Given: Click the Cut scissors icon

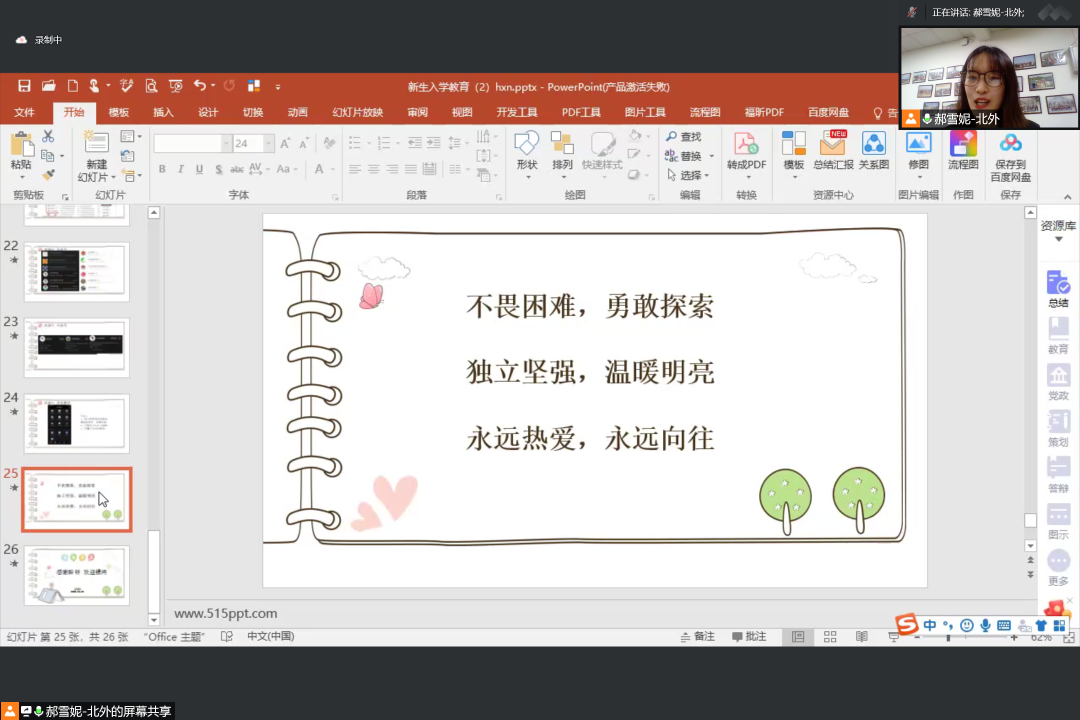Looking at the screenshot, I should [x=47, y=136].
